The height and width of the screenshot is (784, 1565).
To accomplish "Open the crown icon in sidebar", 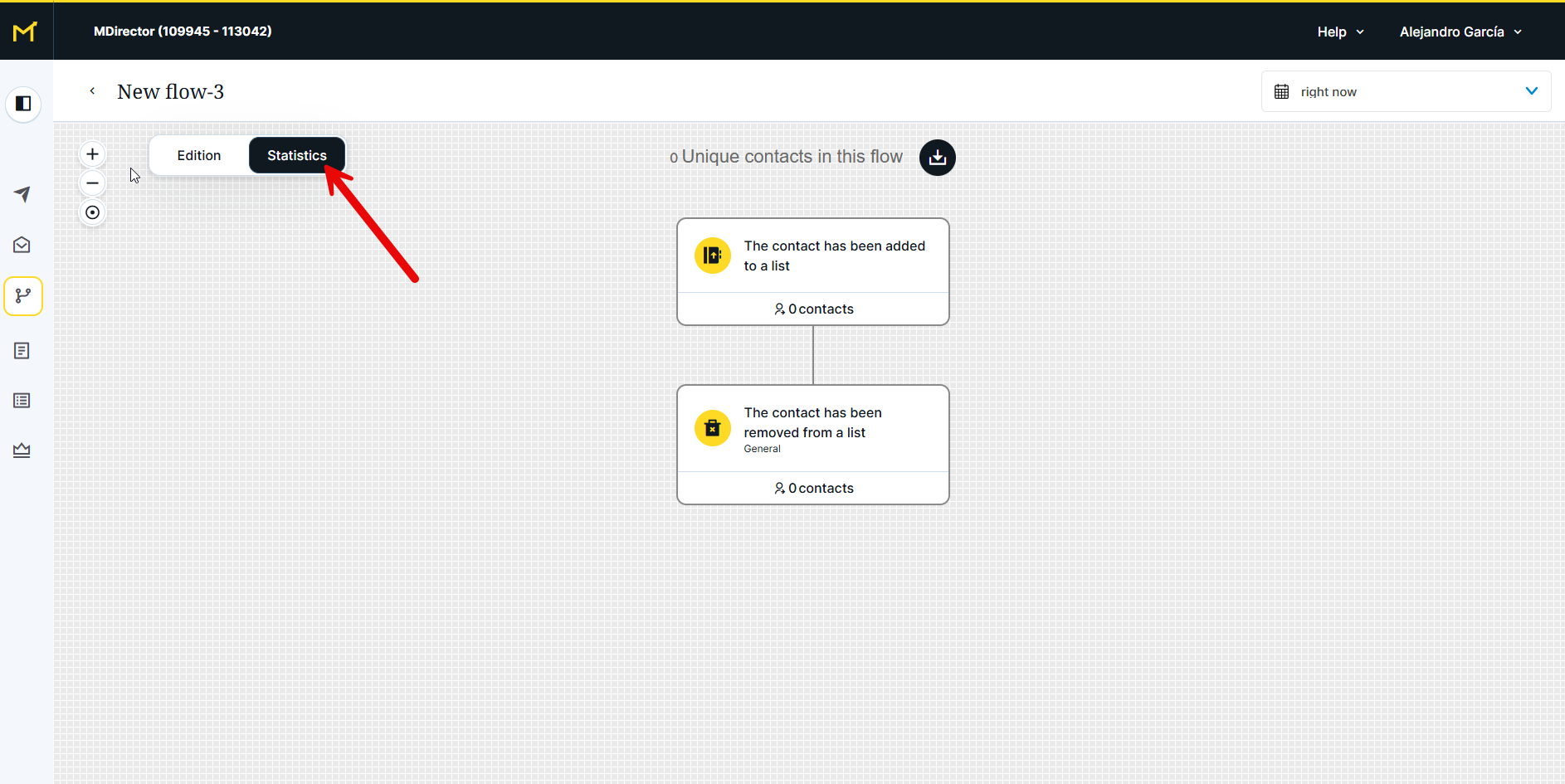I will (x=22, y=450).
